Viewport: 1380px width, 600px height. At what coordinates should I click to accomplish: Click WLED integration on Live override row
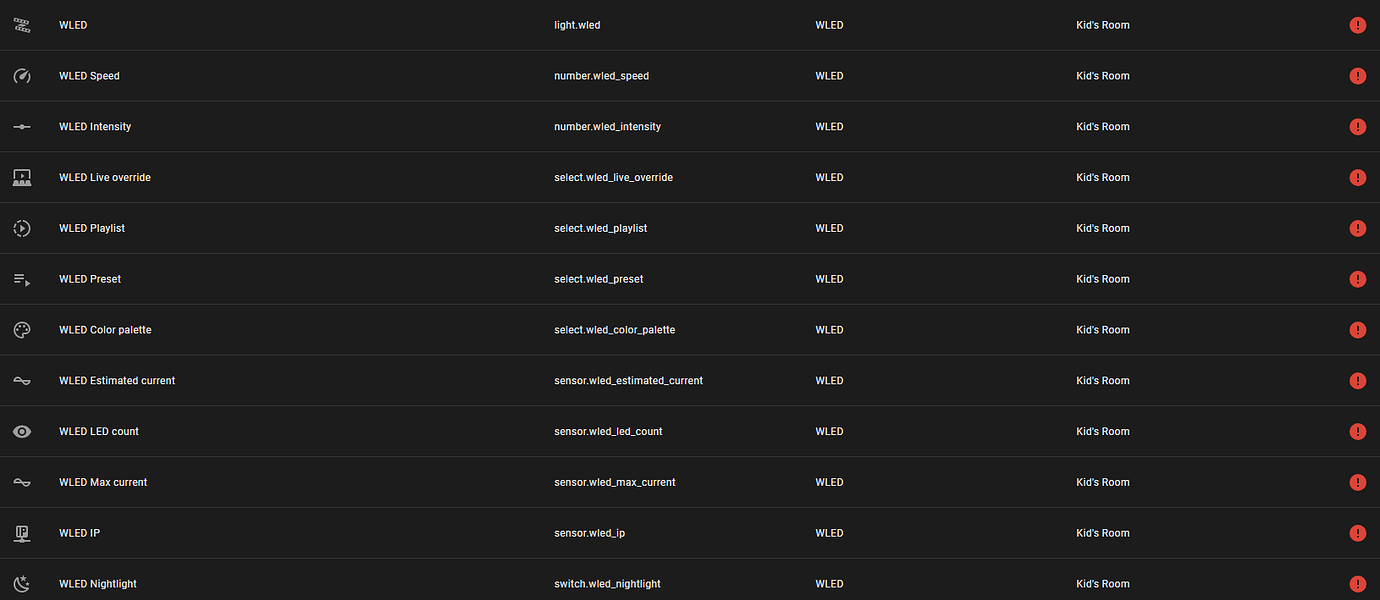tap(829, 178)
